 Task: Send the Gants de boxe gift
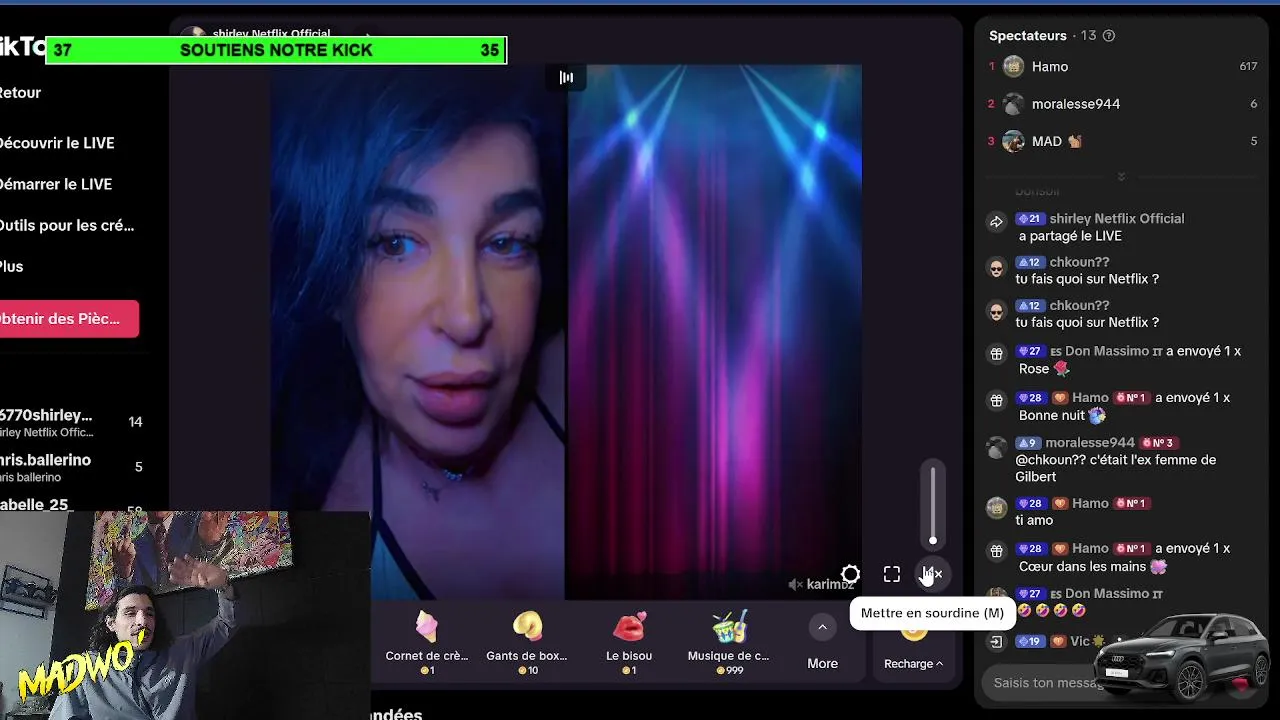527,641
